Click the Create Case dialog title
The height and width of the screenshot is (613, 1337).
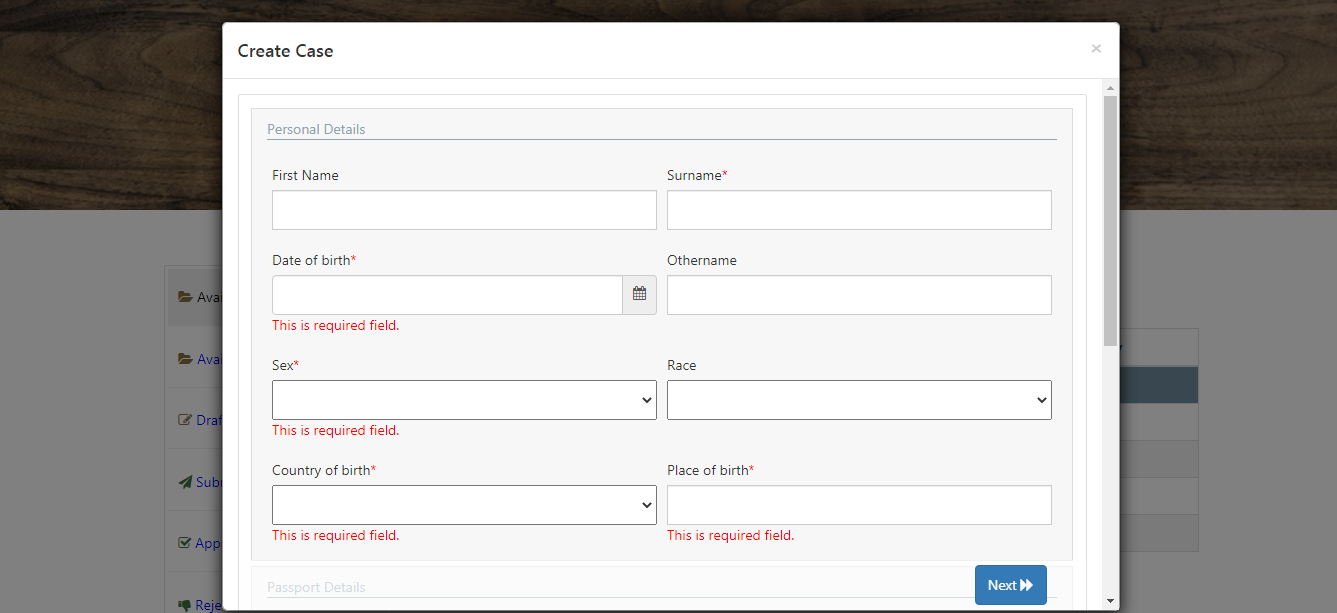tap(285, 51)
